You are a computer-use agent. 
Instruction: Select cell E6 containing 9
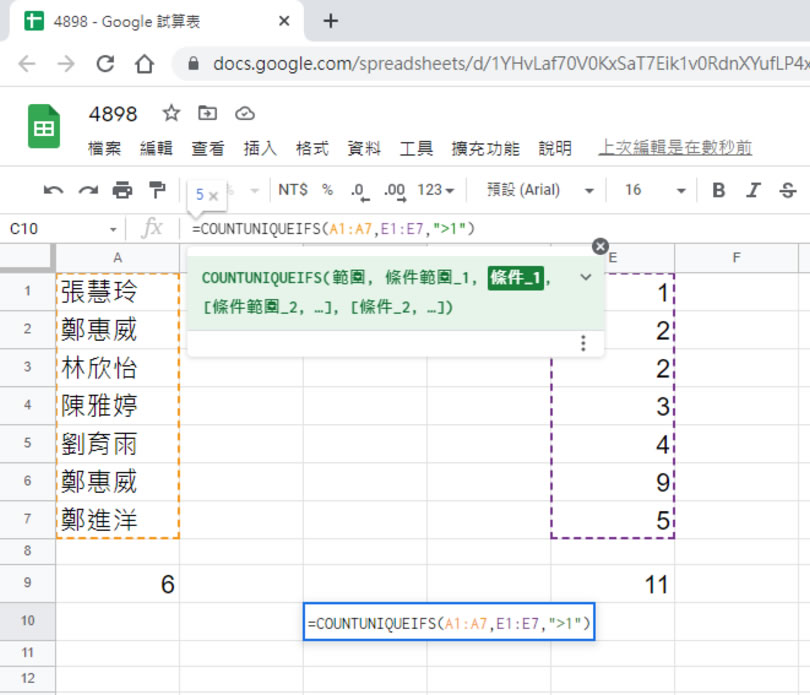click(x=613, y=482)
